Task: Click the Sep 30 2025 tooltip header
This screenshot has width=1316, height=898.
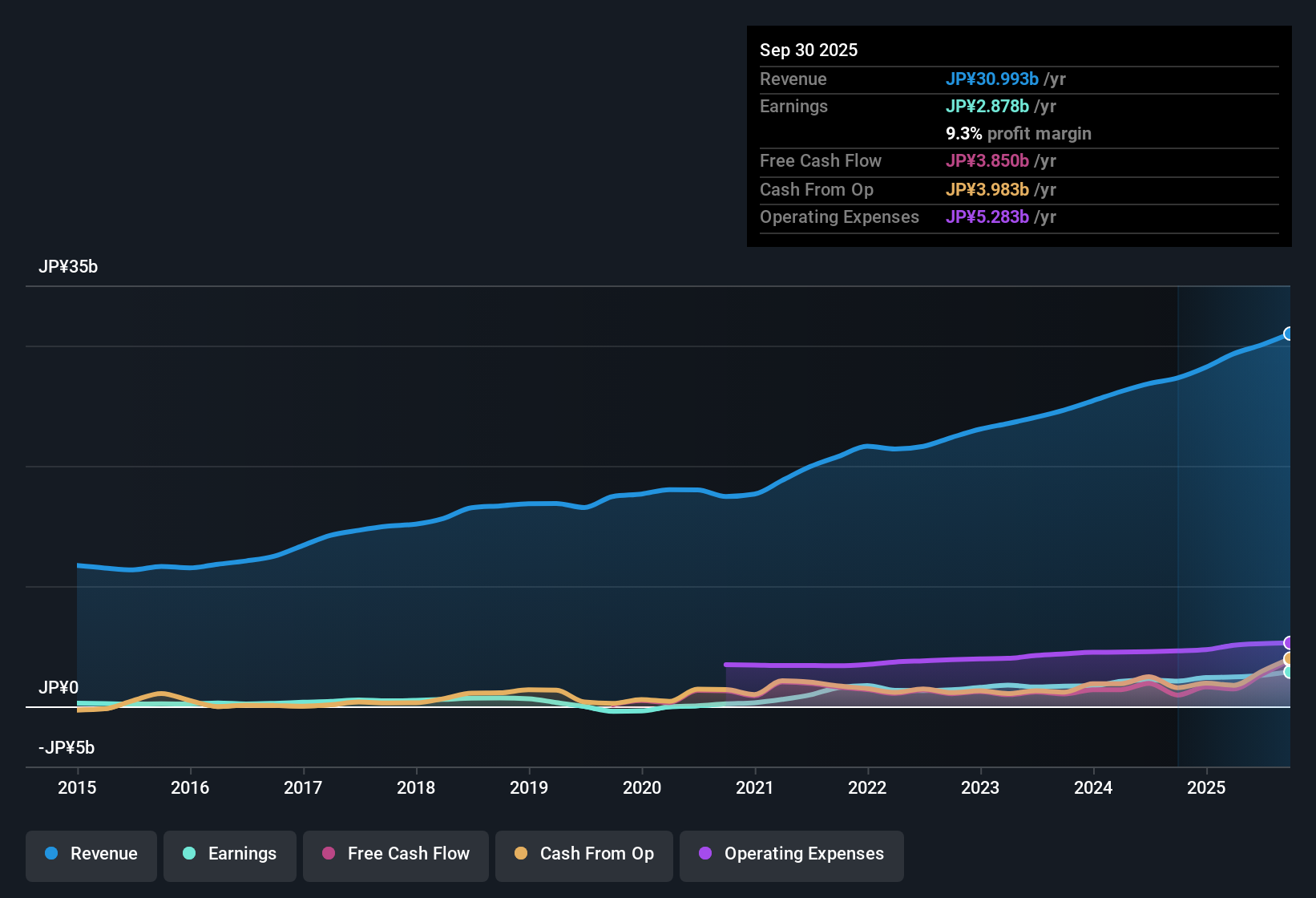Action: 809,50
